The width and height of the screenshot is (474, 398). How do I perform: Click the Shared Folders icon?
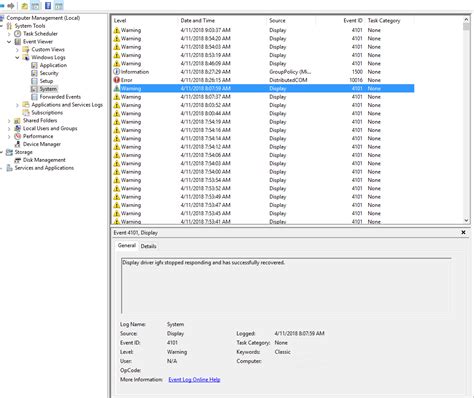tap(17, 121)
